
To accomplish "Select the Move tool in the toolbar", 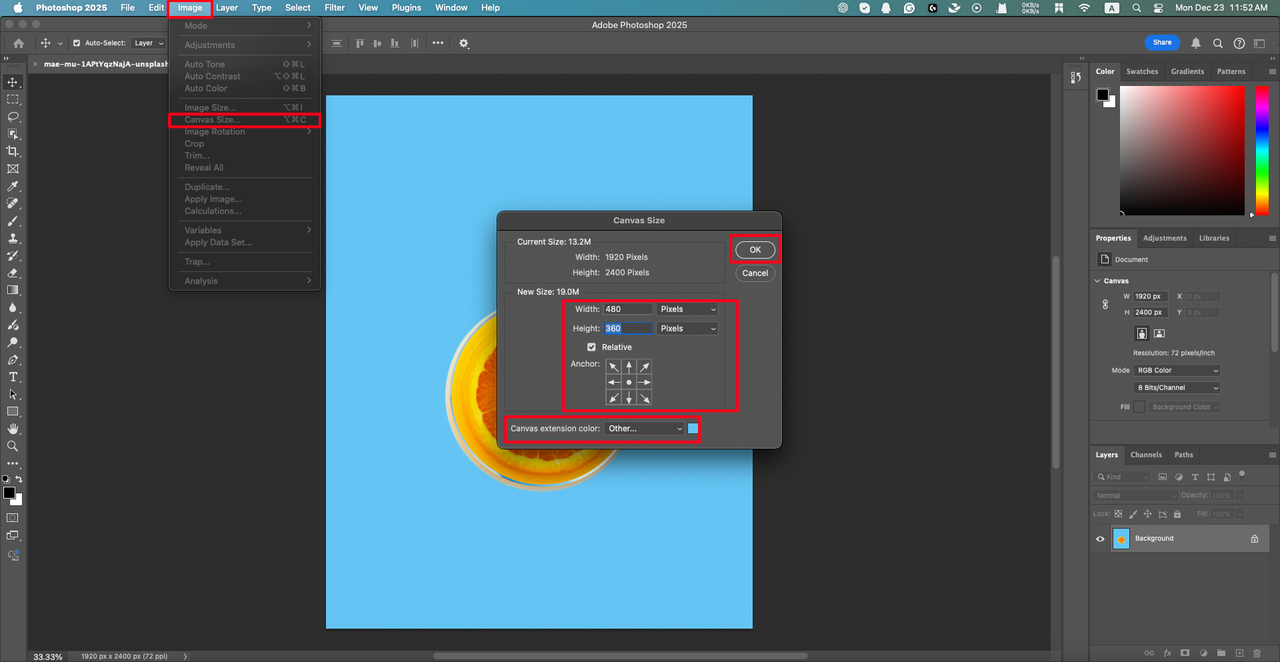I will [13, 82].
